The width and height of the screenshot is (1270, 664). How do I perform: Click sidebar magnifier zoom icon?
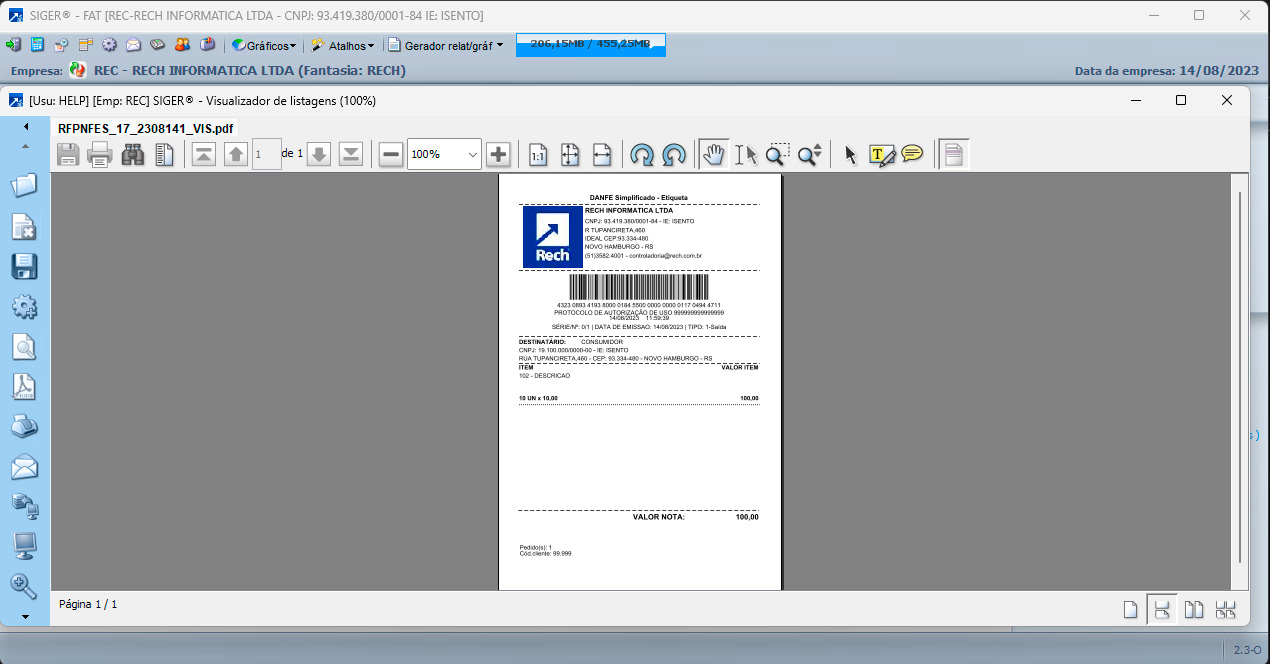24,586
